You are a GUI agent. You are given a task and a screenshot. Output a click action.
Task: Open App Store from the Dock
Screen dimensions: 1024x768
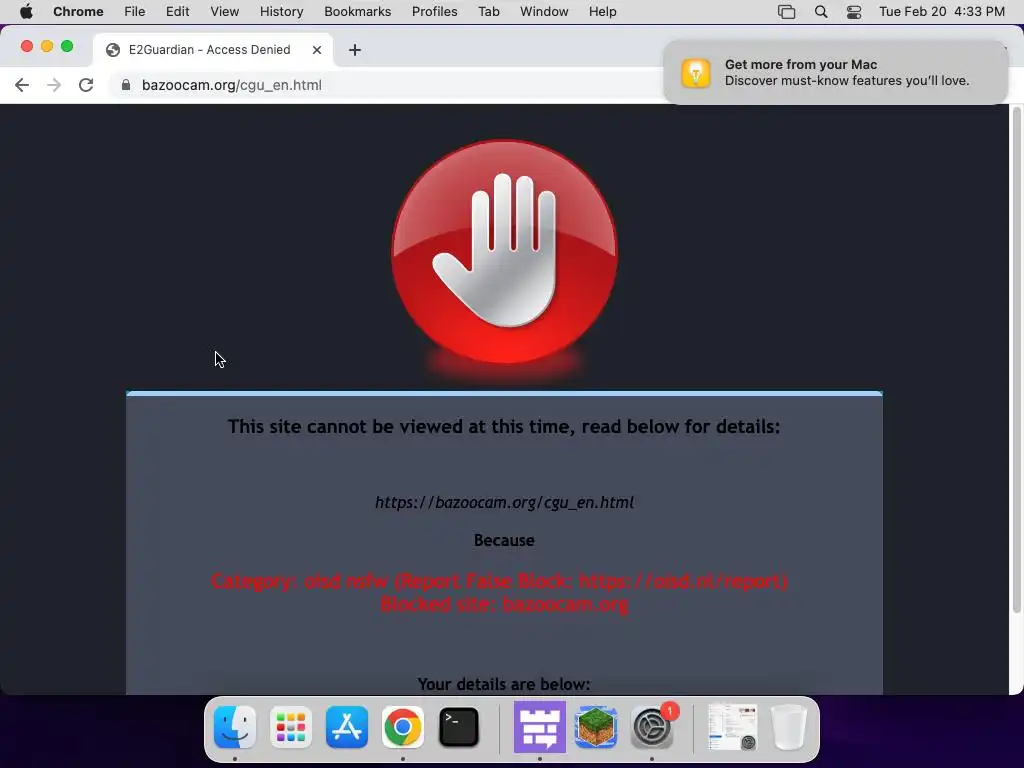(347, 726)
